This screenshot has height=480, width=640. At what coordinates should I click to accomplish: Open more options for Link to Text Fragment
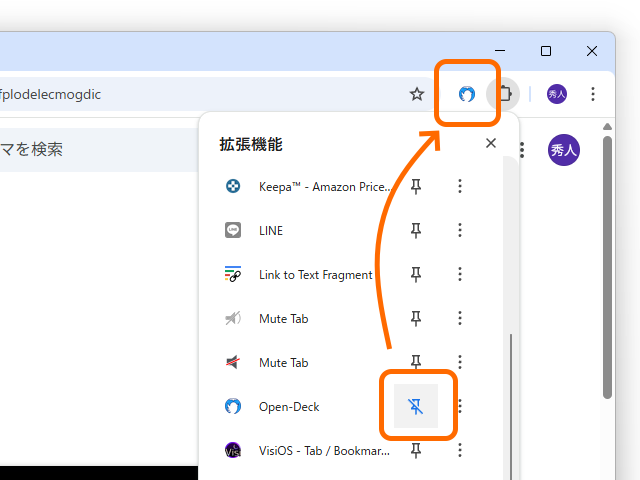460,274
